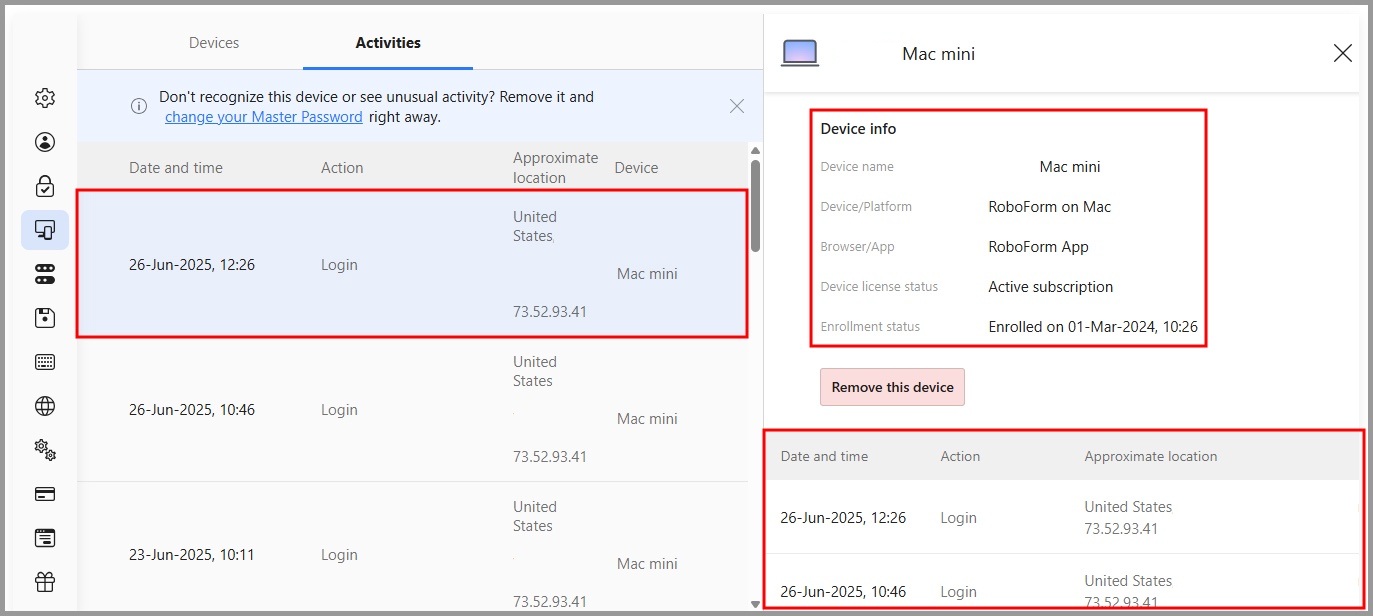Click the Remove this device button
Image resolution: width=1373 pixels, height=616 pixels.
892,387
